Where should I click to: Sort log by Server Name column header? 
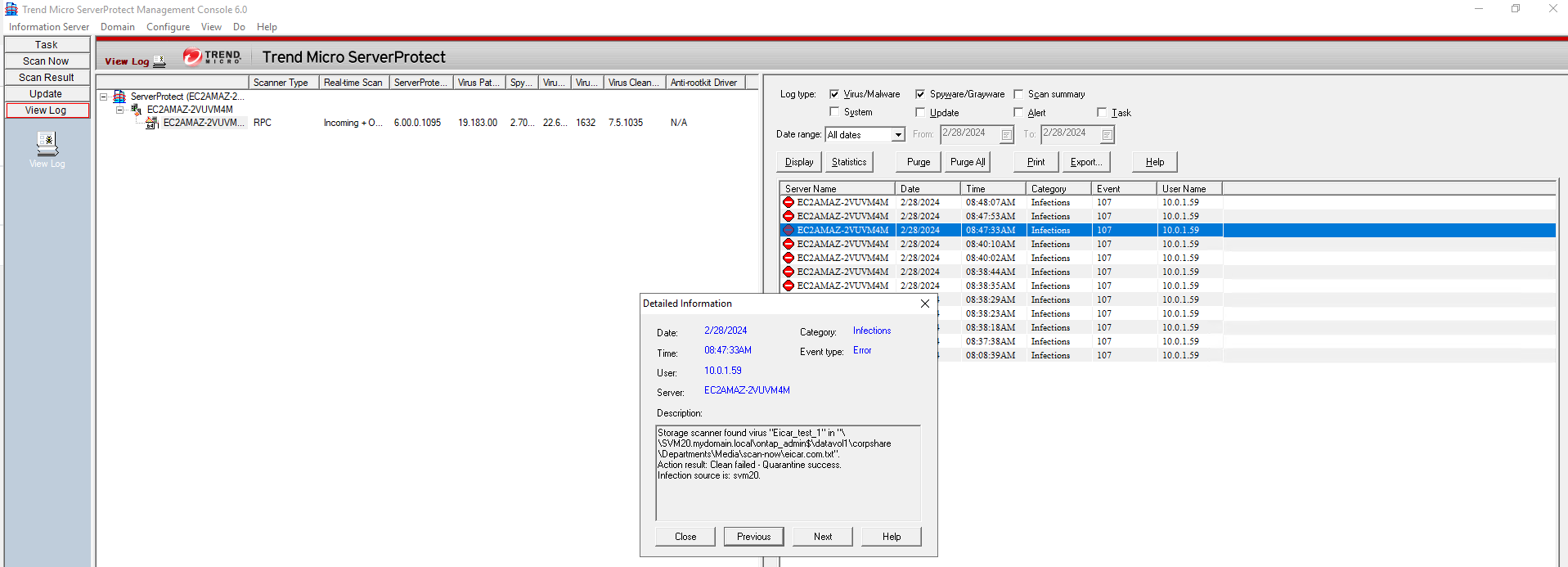(838, 189)
